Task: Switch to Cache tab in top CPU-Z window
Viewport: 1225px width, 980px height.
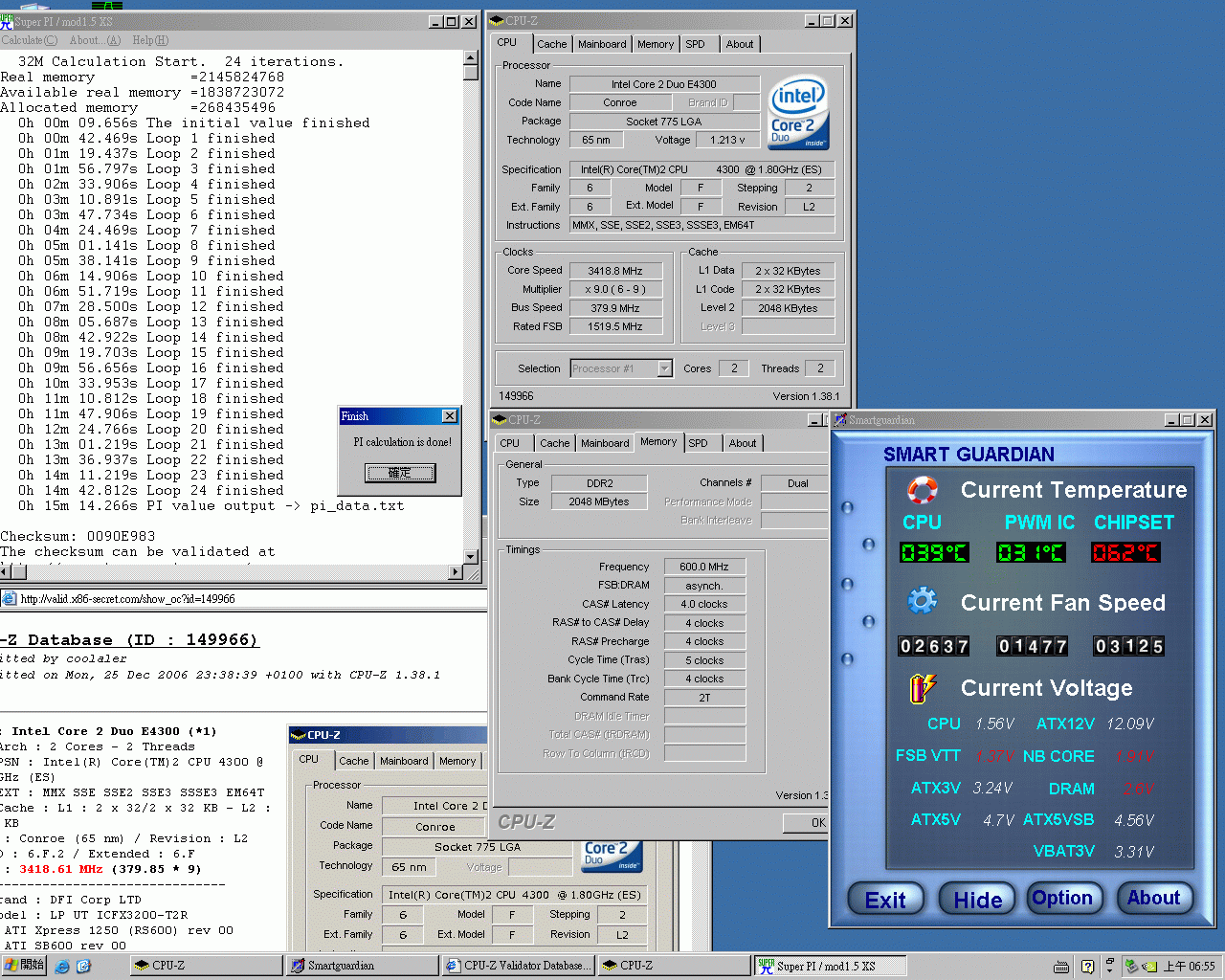Action: point(551,44)
